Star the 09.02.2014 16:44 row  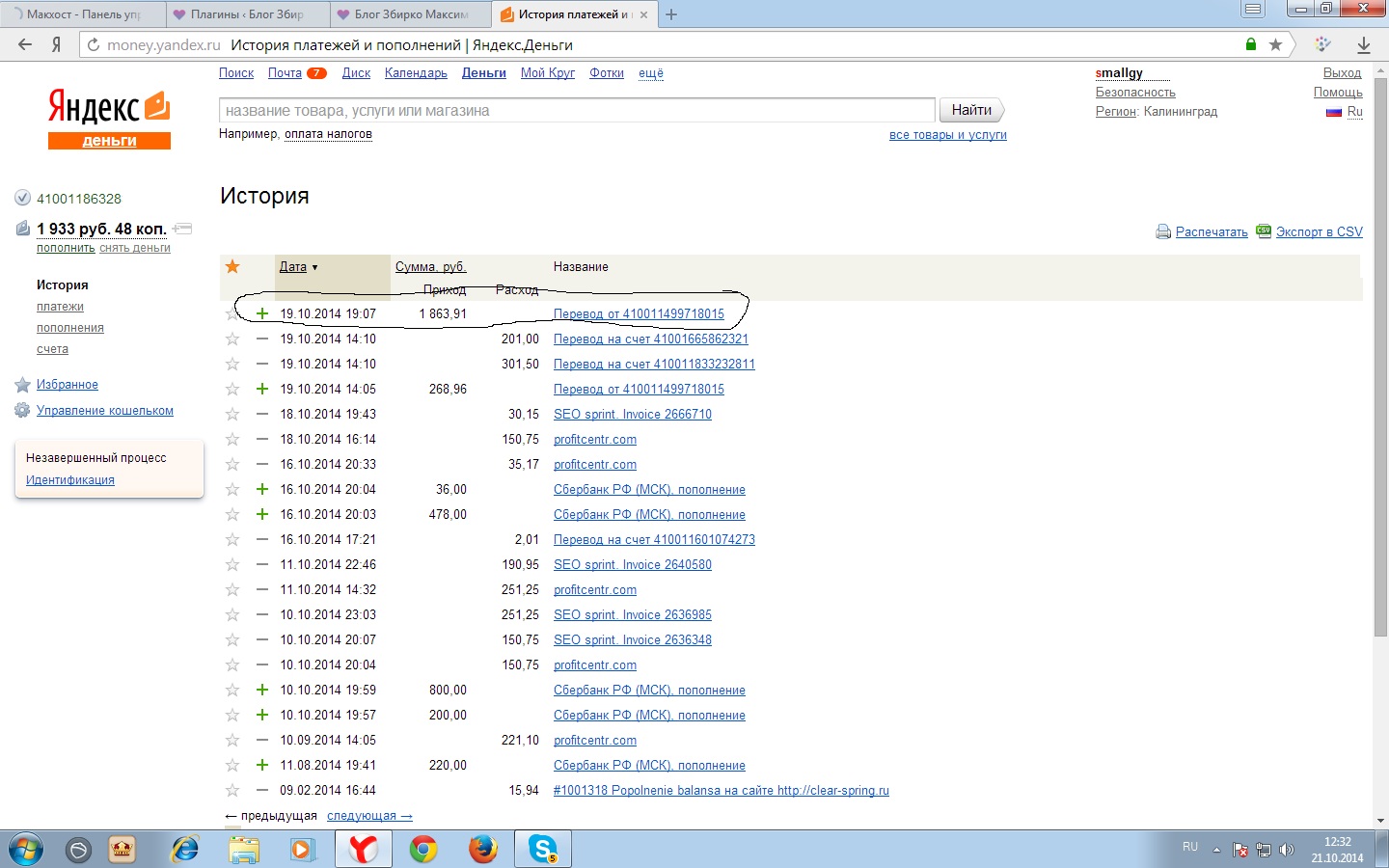[232, 791]
